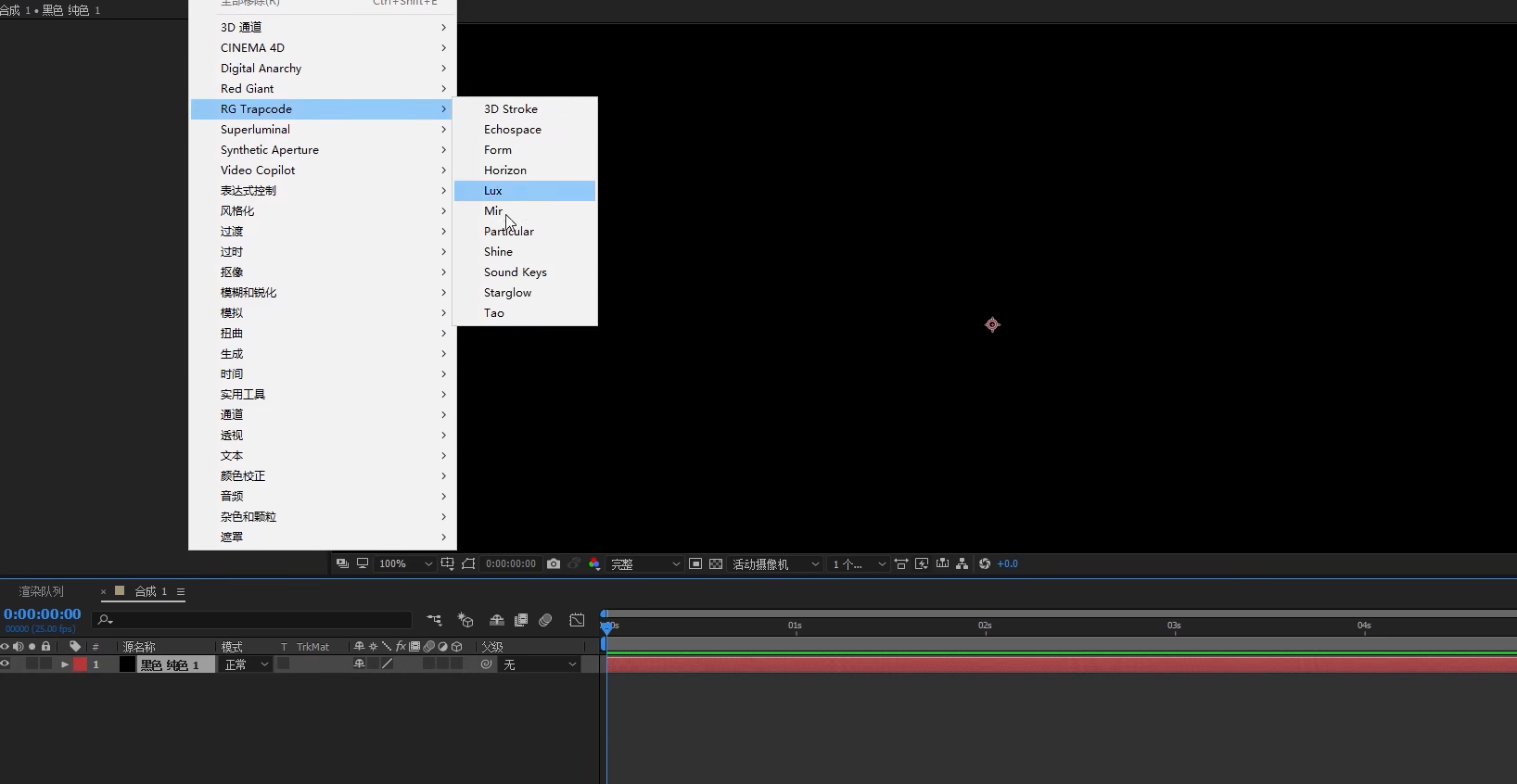Screen dimensions: 1517x784
Task: Click the blue current time display 0:00:00:00
Action: [x=43, y=613]
